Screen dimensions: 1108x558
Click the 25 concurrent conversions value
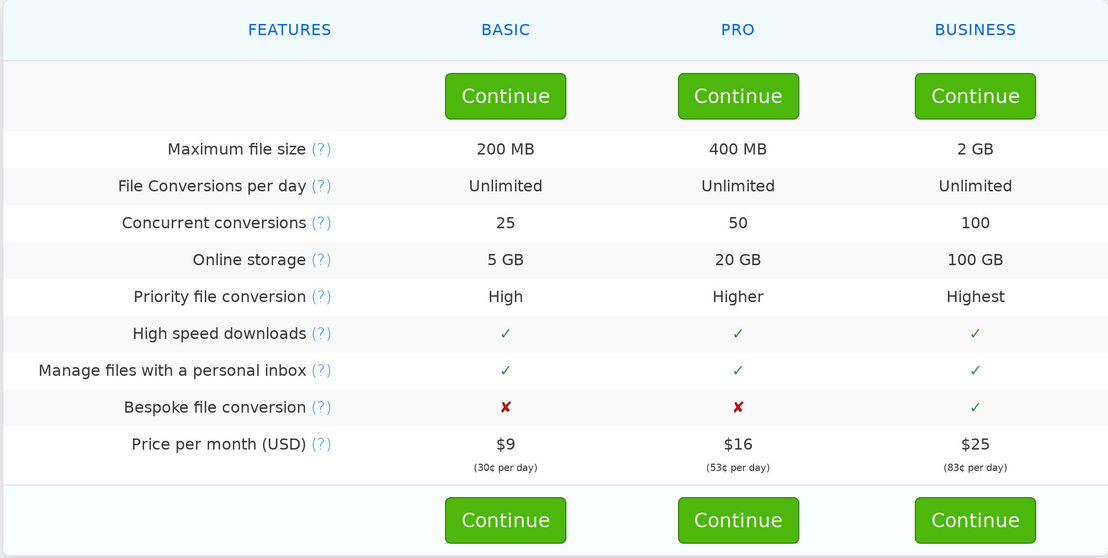505,223
